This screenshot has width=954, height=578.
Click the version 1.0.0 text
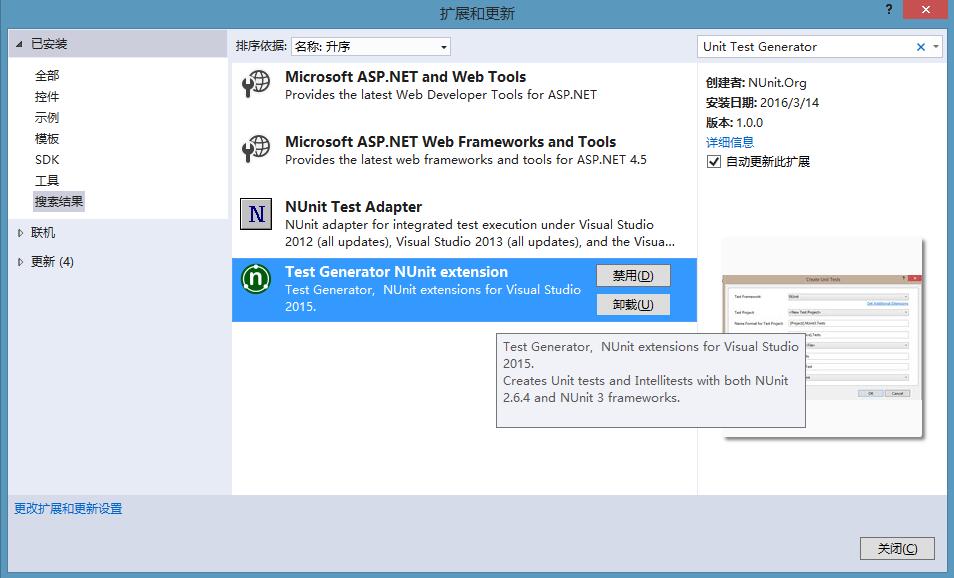(x=750, y=123)
